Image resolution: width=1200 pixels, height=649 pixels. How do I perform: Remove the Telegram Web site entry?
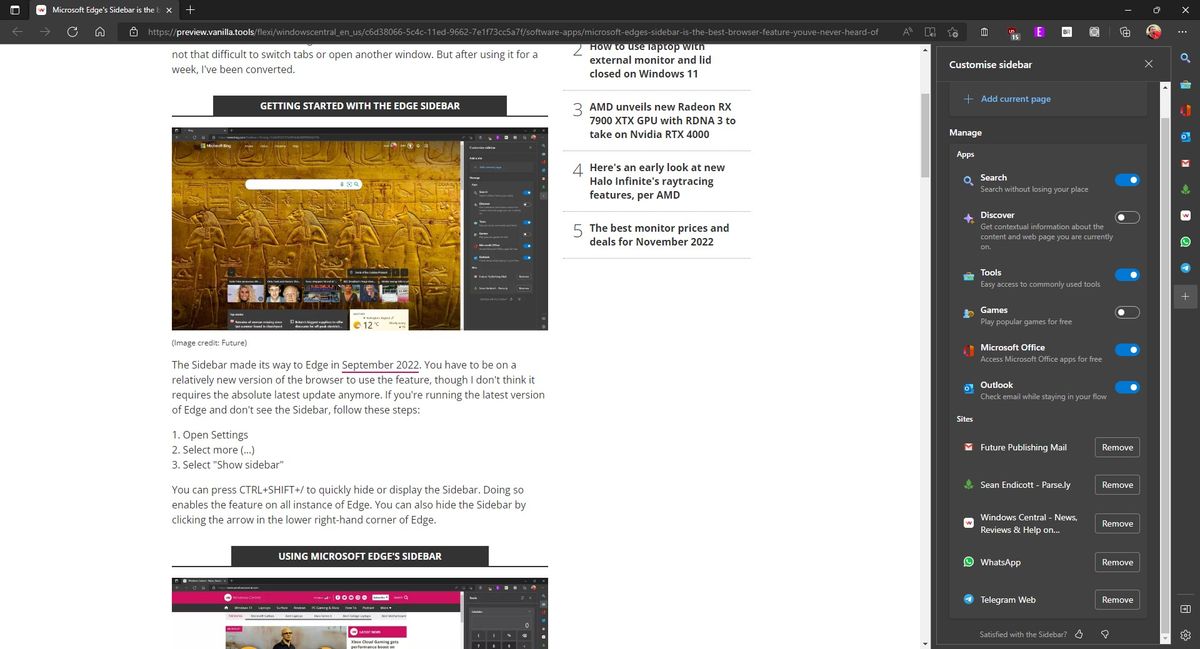click(x=1116, y=599)
